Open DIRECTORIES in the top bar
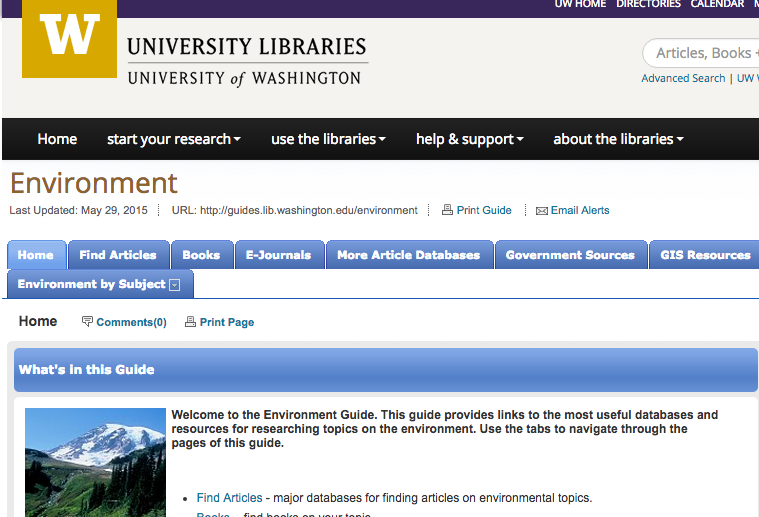This screenshot has width=759, height=517. (x=648, y=4)
